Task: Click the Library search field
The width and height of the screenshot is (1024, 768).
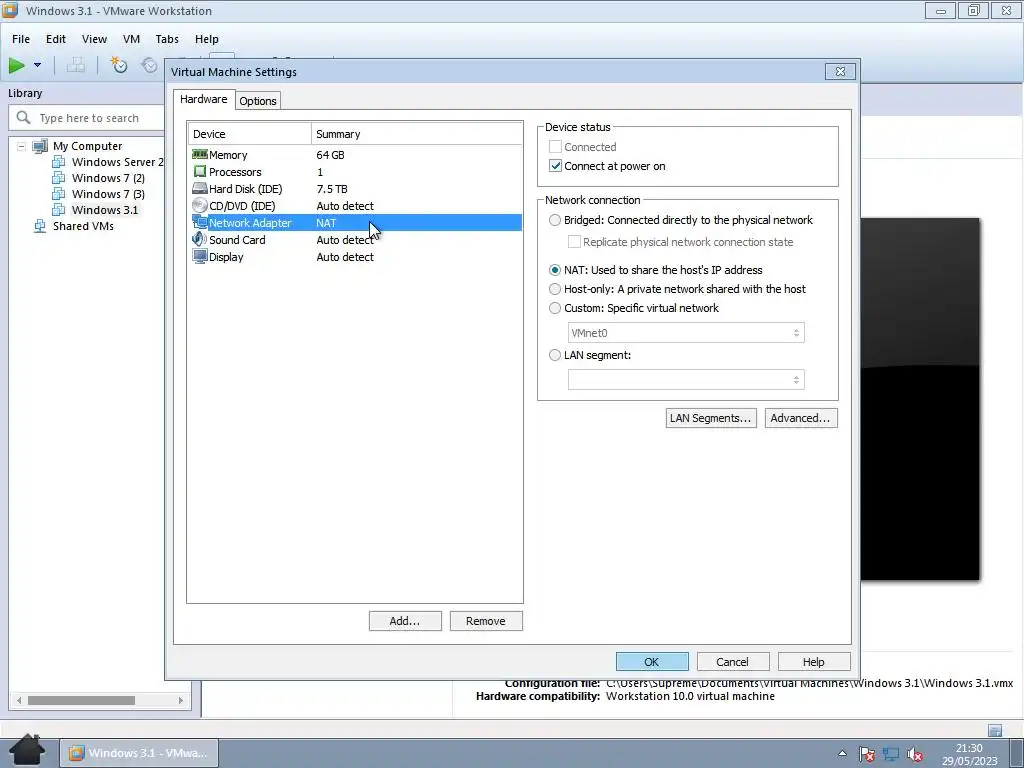Action: 88,118
